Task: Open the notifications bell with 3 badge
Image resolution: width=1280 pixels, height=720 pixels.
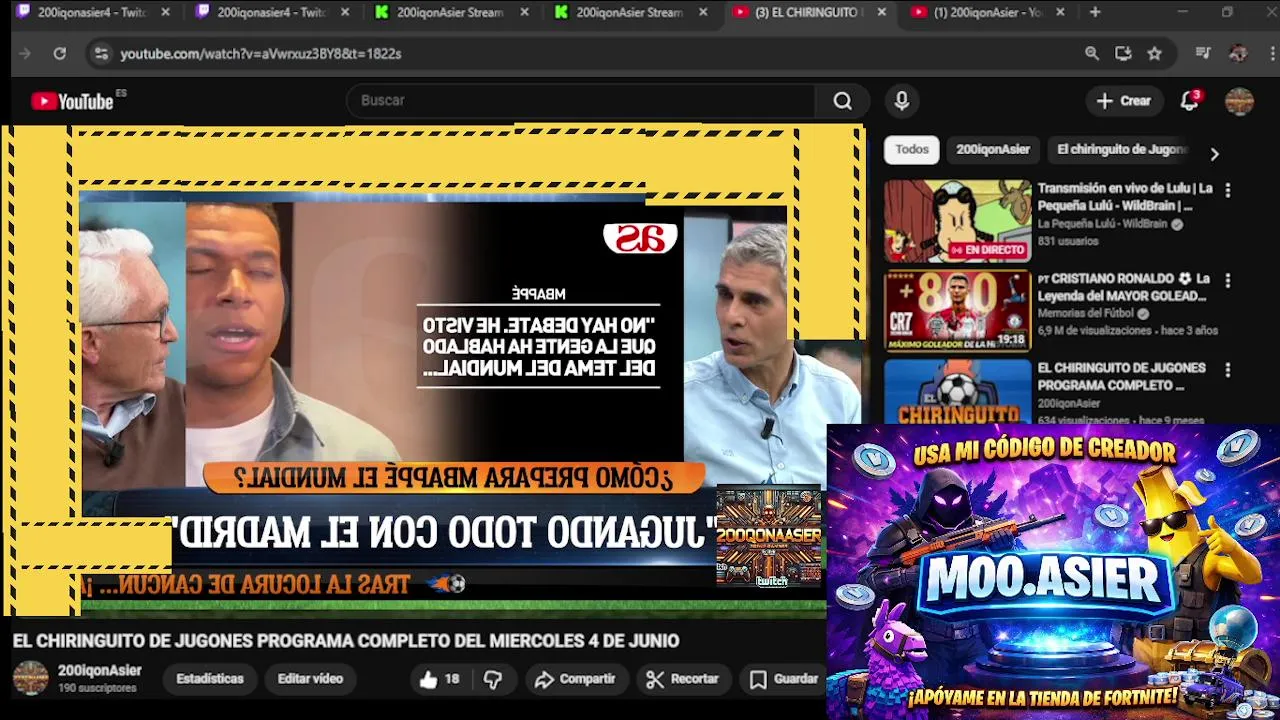Action: click(1190, 101)
